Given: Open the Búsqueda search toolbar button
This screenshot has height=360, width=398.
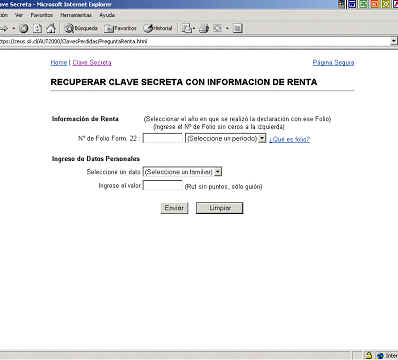Looking at the screenshot, I should tap(81, 29).
